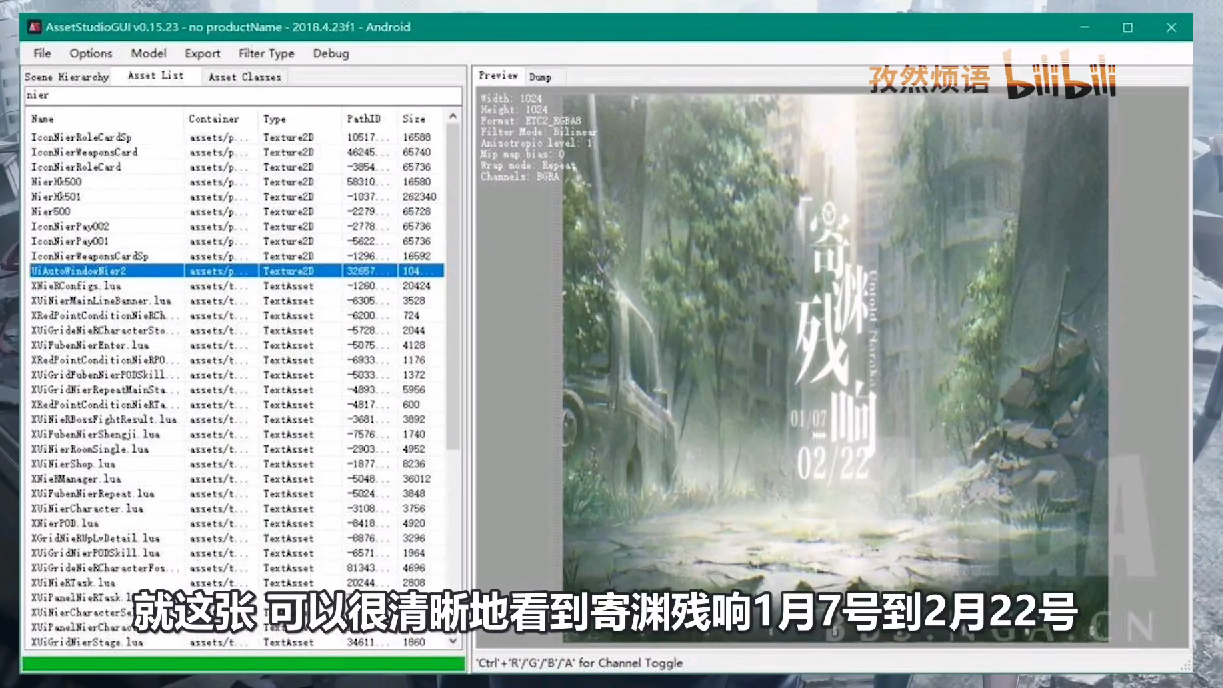The height and width of the screenshot is (688, 1223).
Task: Sort the list by the Name column header
Action: (x=105, y=118)
